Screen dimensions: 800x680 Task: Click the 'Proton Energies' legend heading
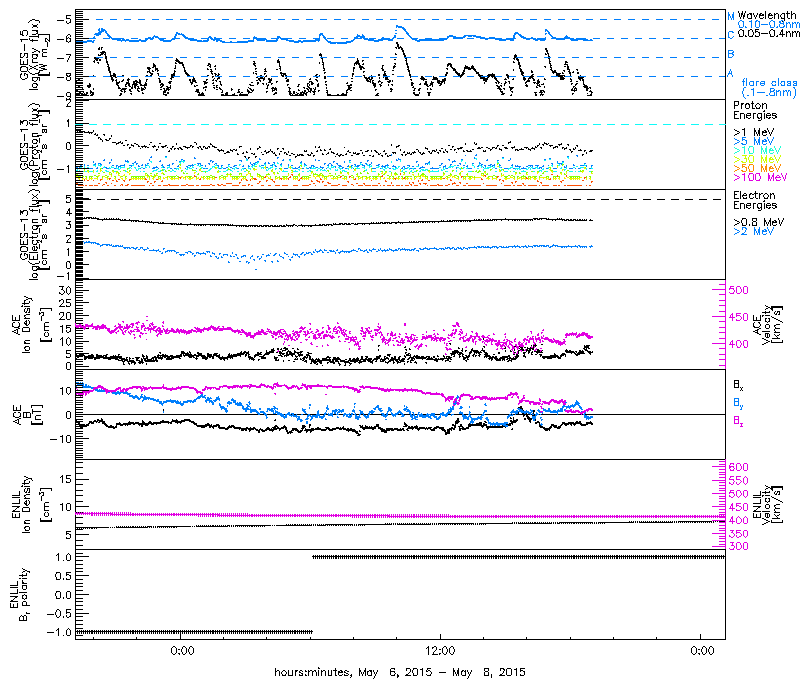coord(755,110)
